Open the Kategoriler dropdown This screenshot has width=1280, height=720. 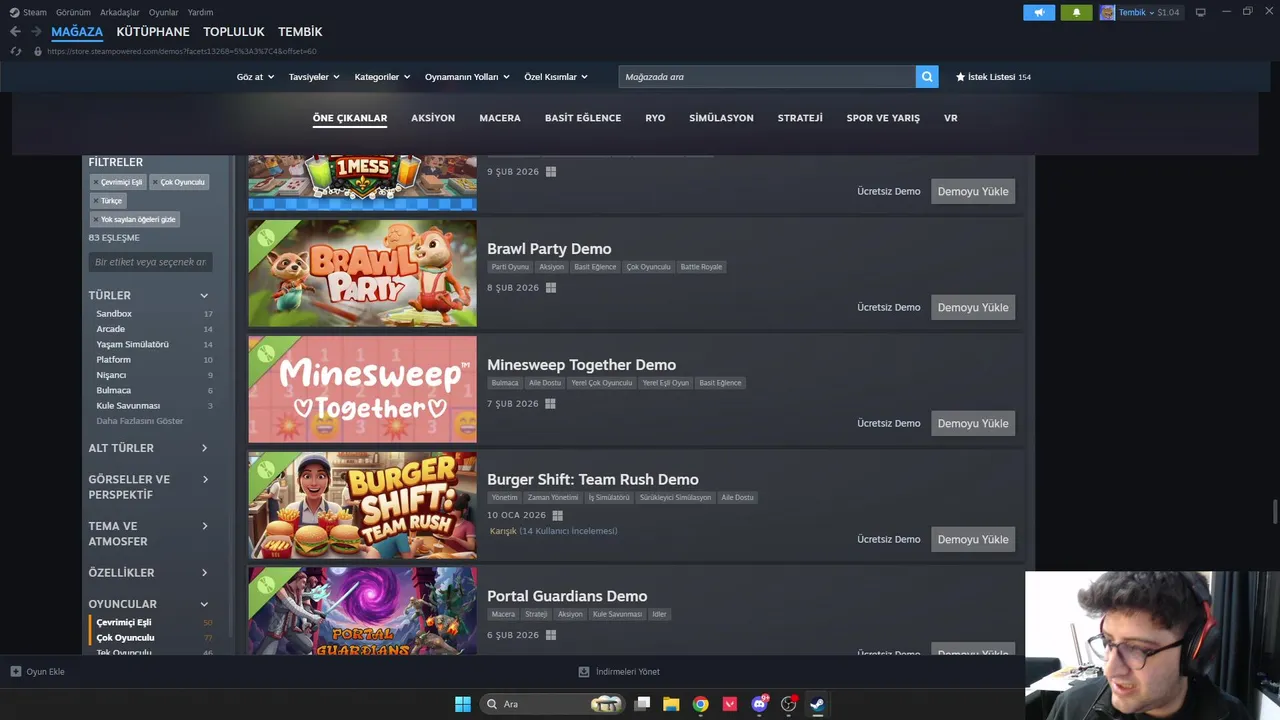(x=382, y=77)
